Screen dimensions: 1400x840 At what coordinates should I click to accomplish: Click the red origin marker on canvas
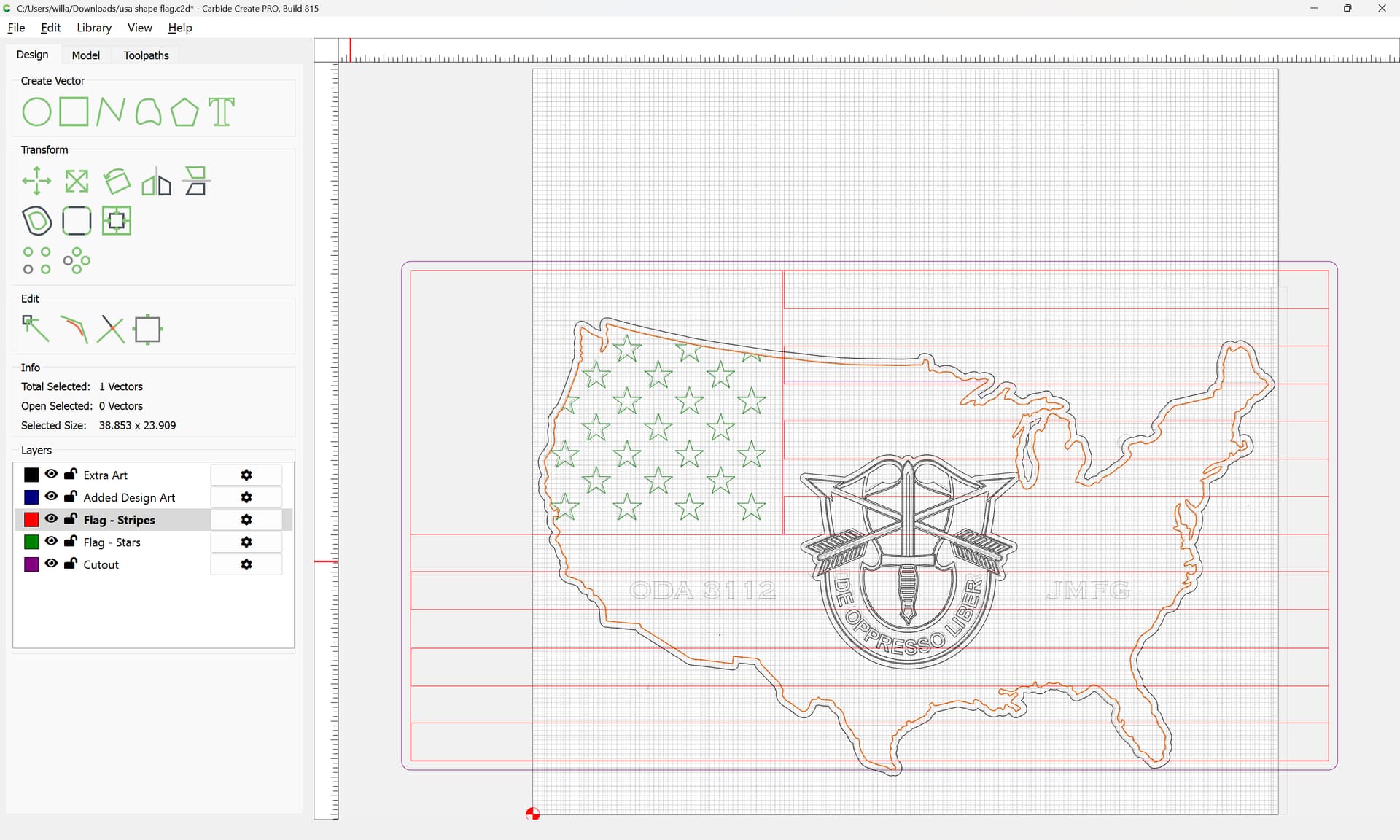pos(533,814)
